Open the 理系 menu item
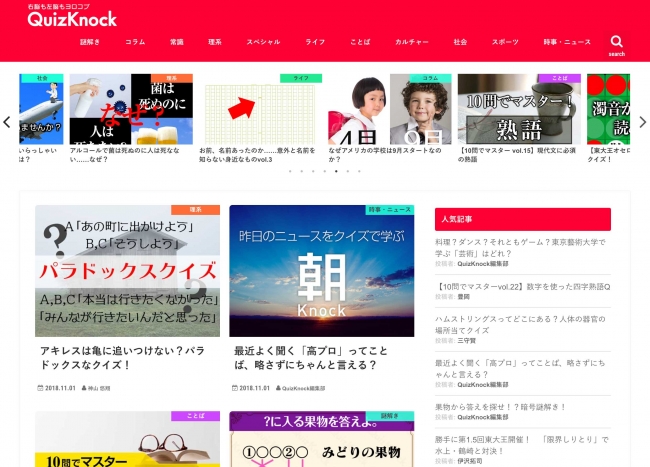The width and height of the screenshot is (650, 467). coord(215,42)
